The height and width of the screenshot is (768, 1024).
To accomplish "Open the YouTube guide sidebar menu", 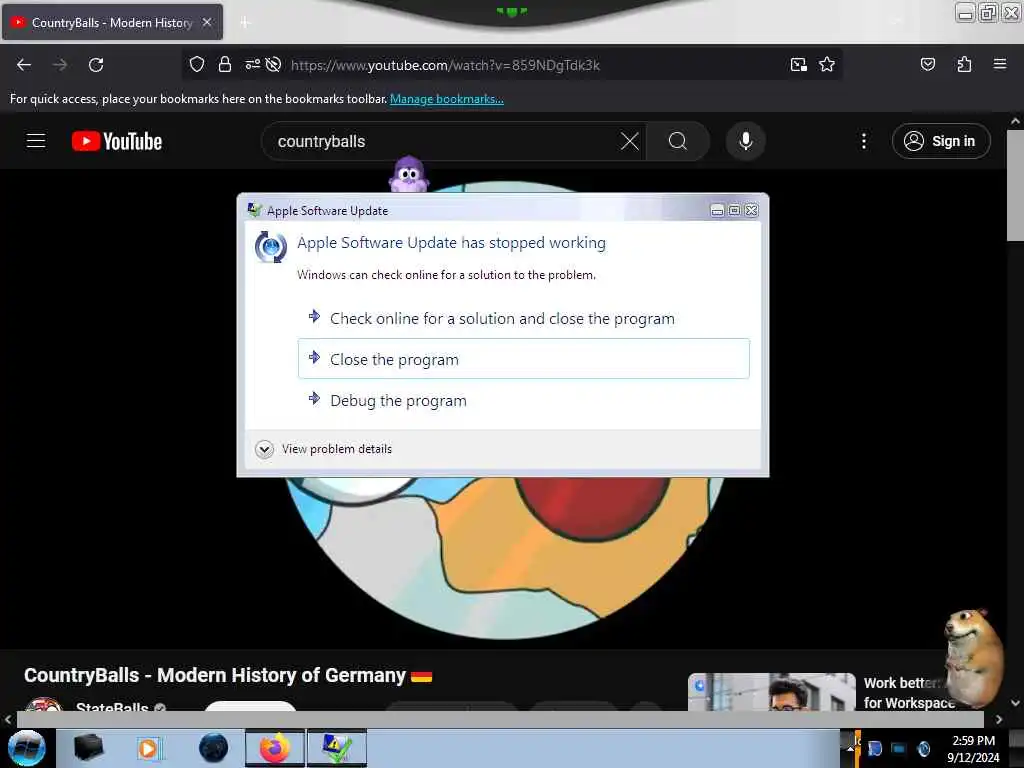I will point(36,141).
